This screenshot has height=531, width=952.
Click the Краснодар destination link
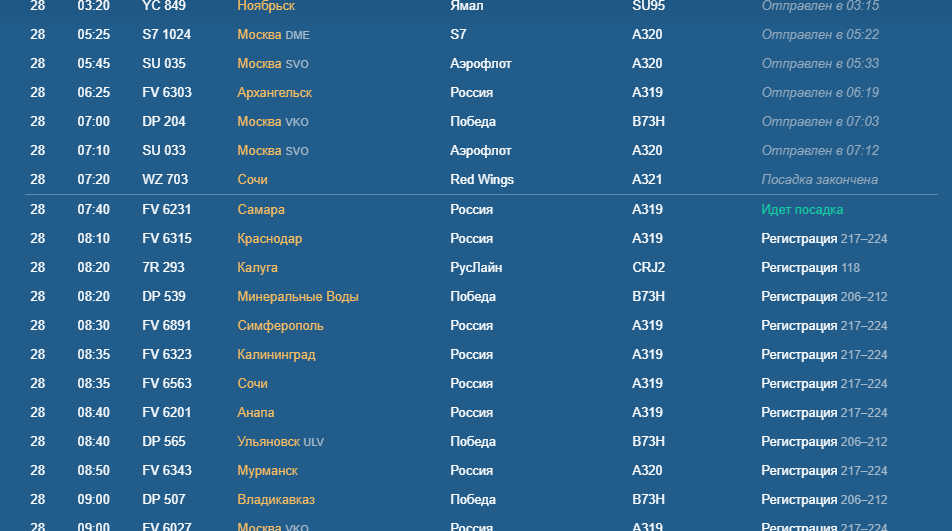(x=270, y=238)
